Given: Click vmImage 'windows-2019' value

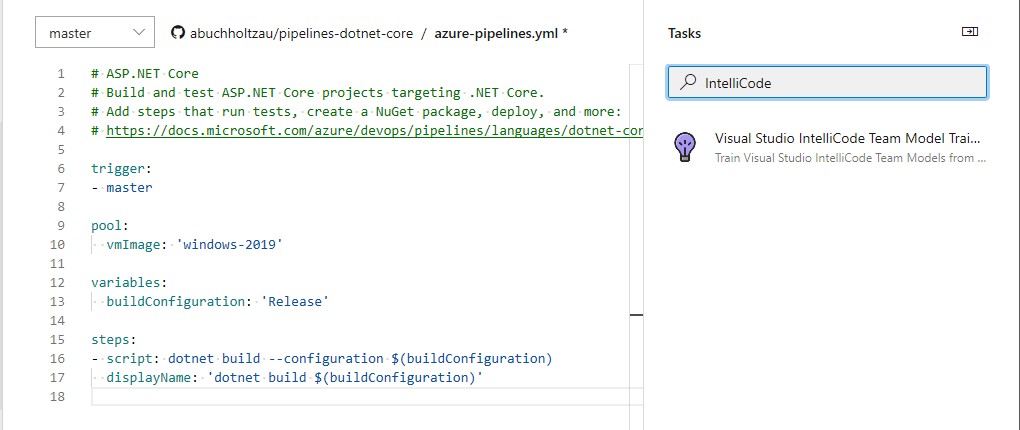Looking at the screenshot, I should tap(230, 245).
